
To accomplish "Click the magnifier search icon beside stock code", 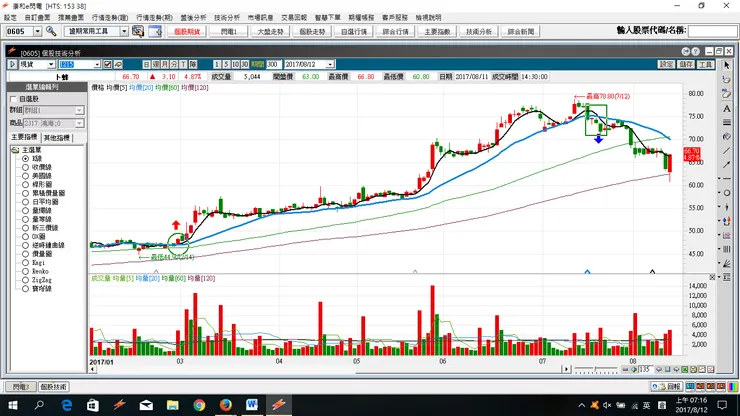I will 51,31.
